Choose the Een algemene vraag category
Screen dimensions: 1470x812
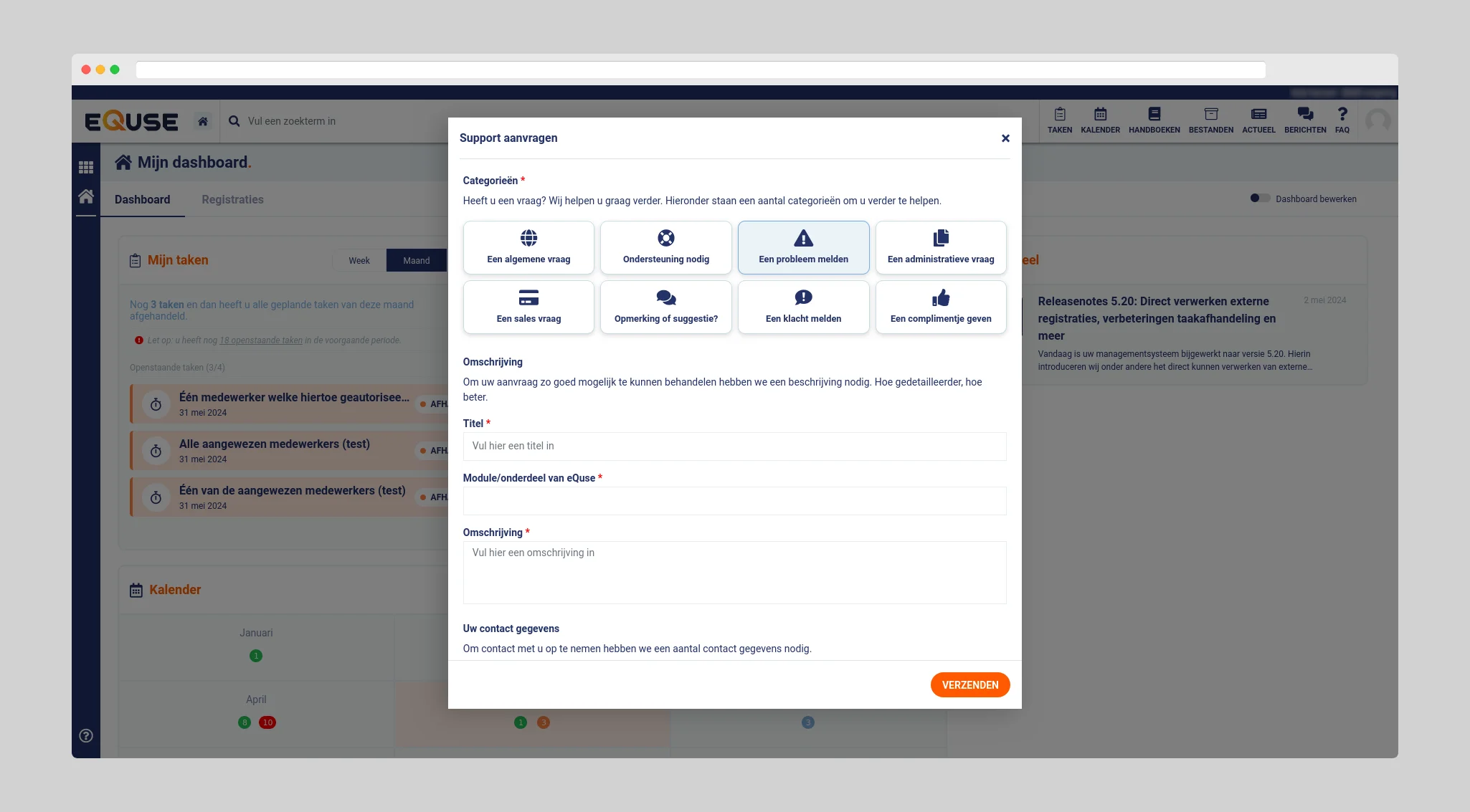[528, 247]
